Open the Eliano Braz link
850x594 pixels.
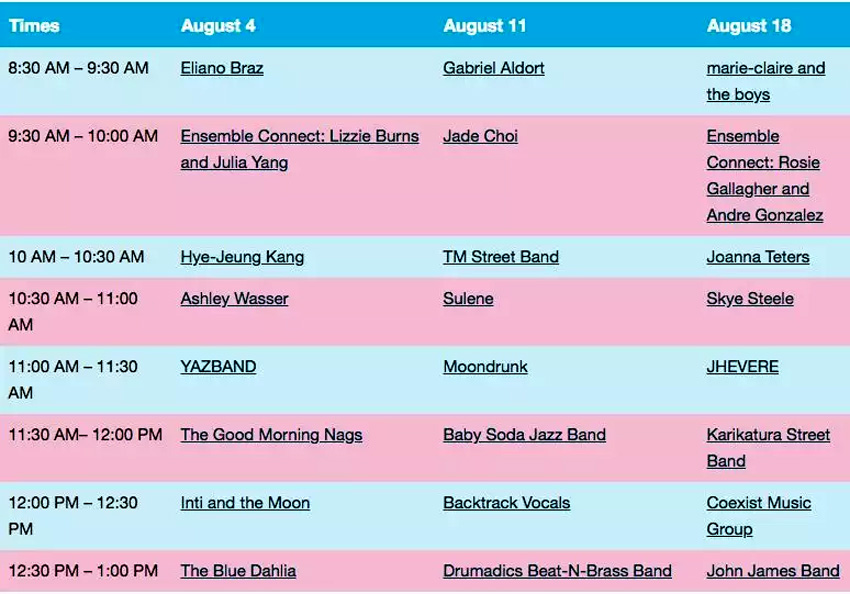pyautogui.click(x=222, y=68)
